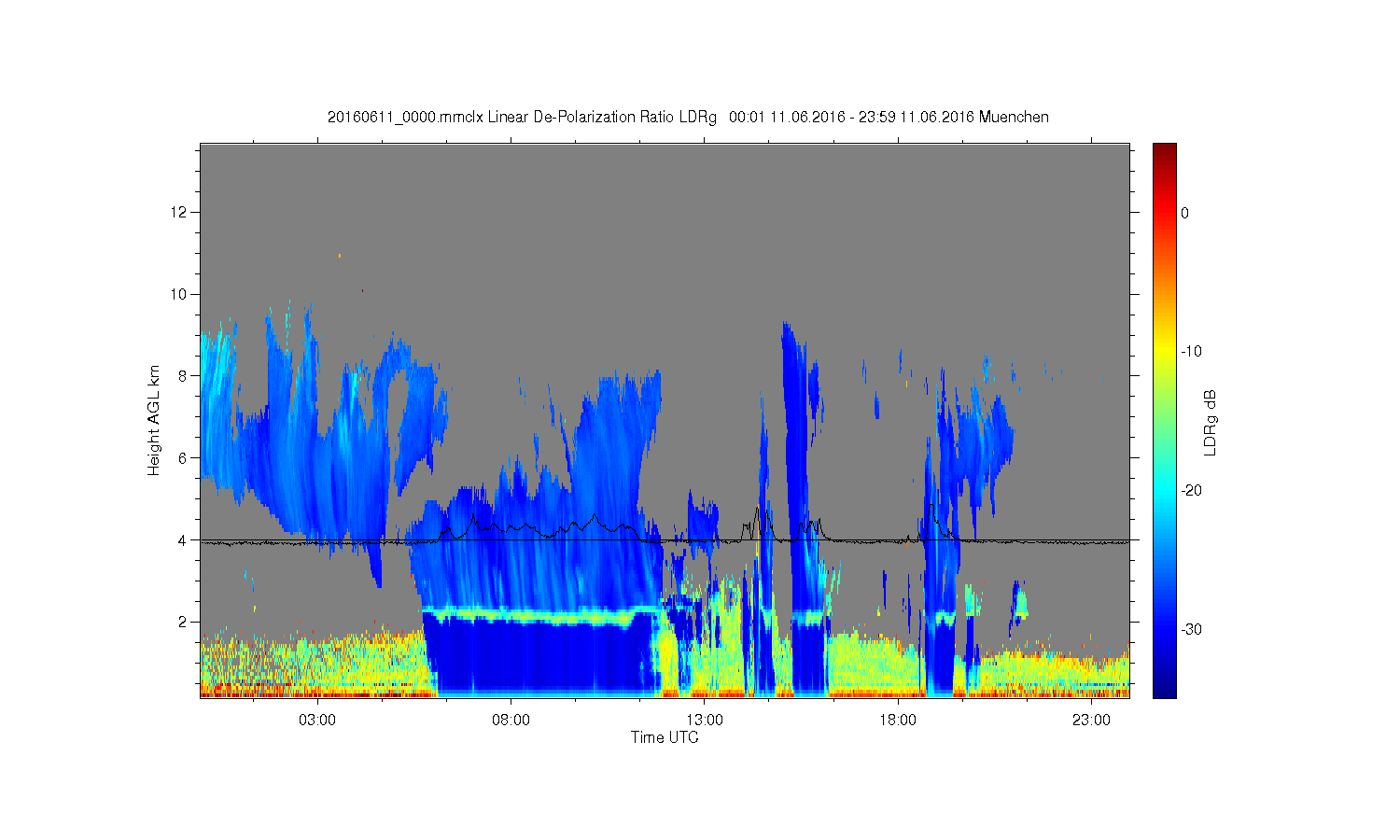Click the height tick label 10
This screenshot has width=1400, height=840.
[181, 294]
